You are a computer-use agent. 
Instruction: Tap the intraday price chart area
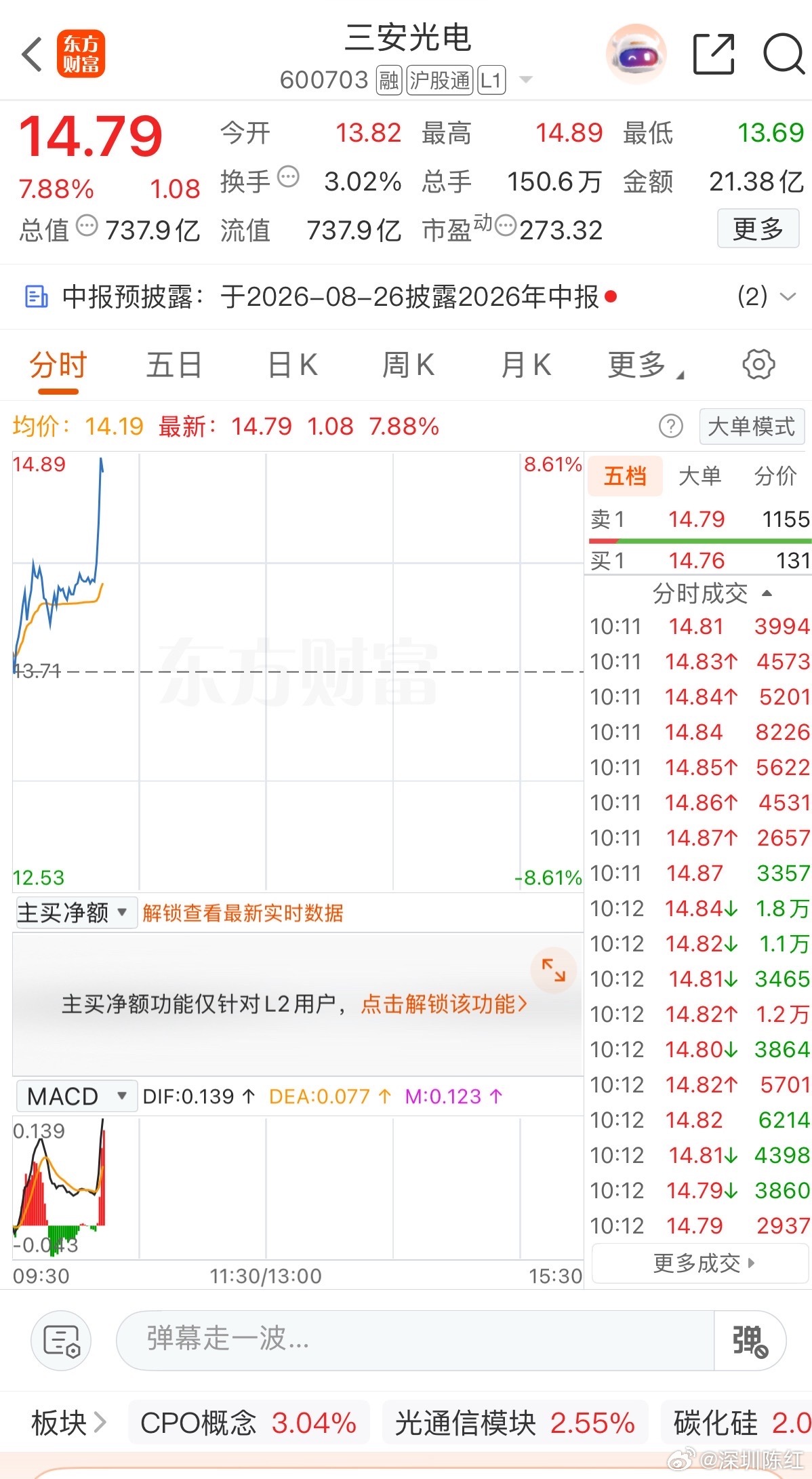point(298,671)
